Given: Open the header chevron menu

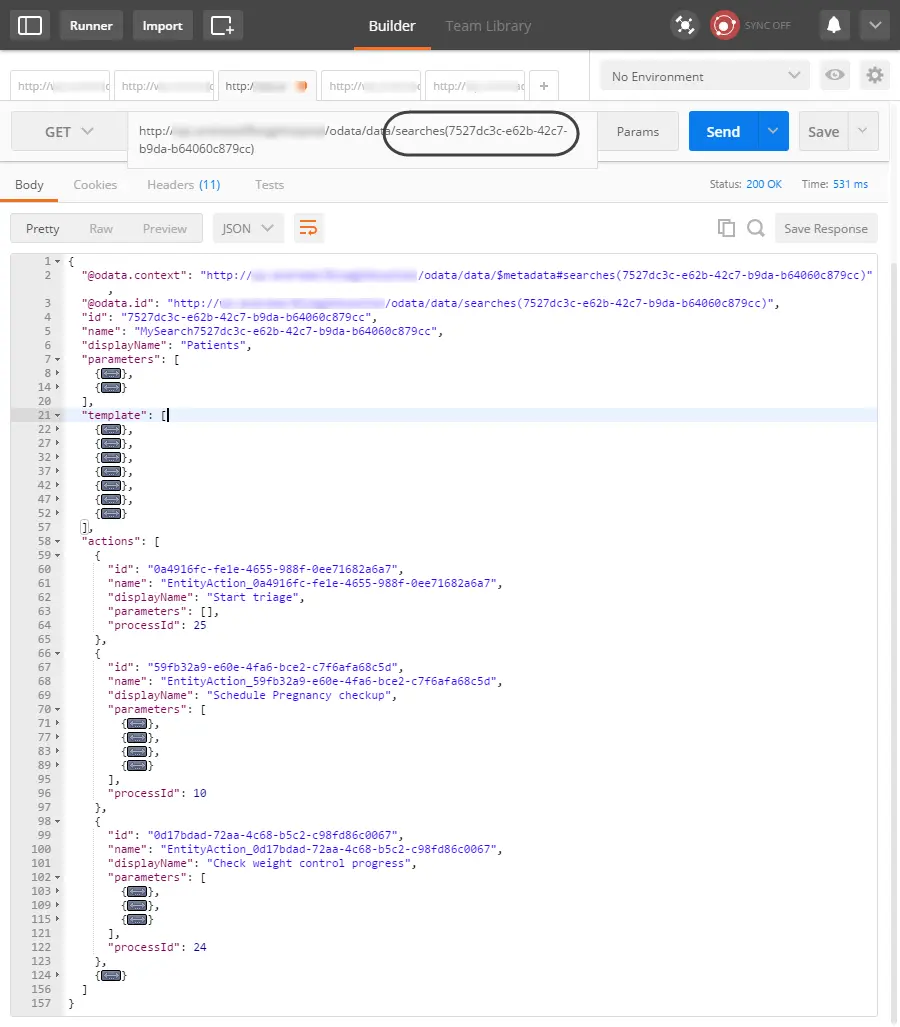Looking at the screenshot, I should [x=874, y=26].
